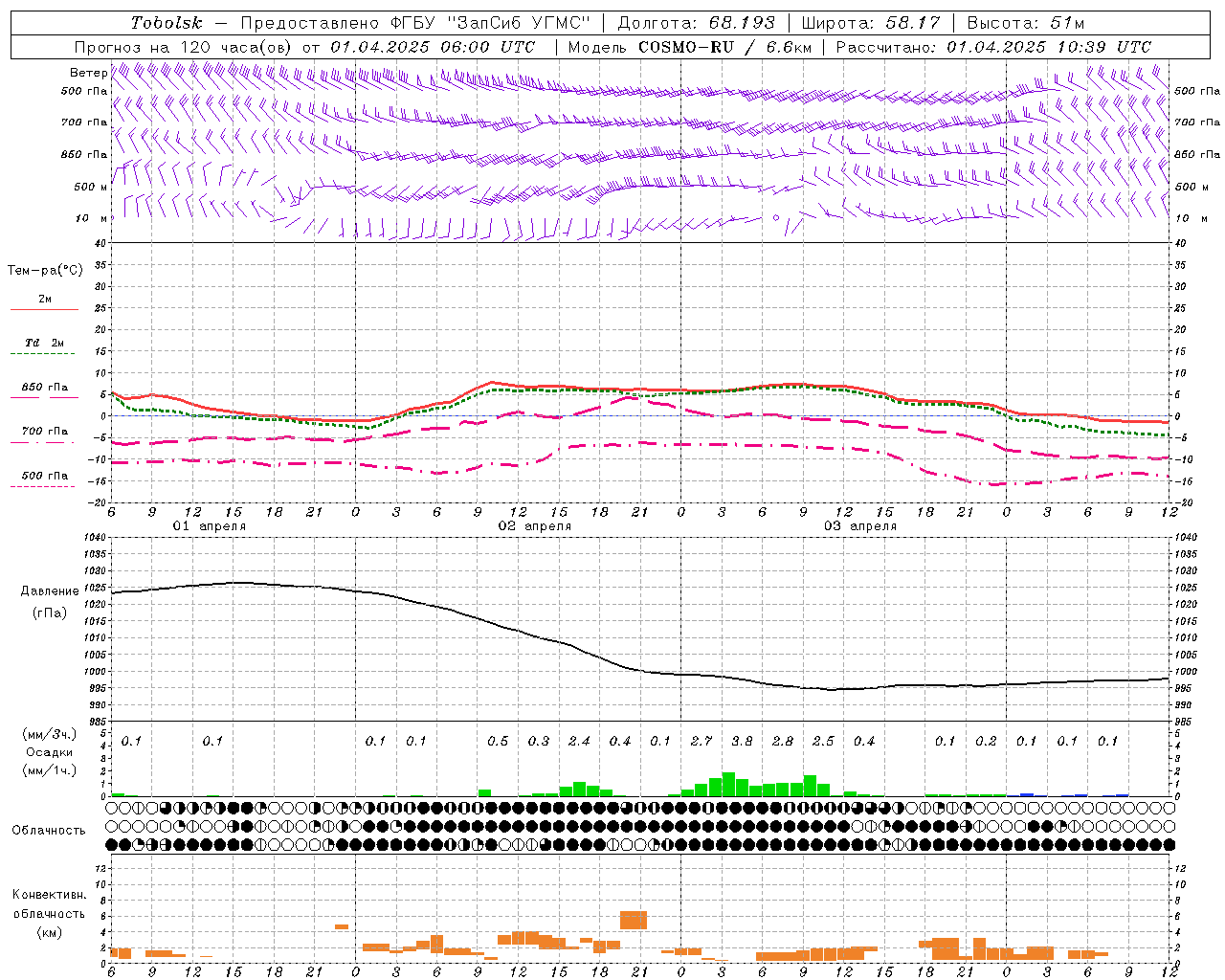This screenshot has height=980, width=1225.
Task: Click the (мм/3ч.) precipitation unit label
Action: coord(50,734)
